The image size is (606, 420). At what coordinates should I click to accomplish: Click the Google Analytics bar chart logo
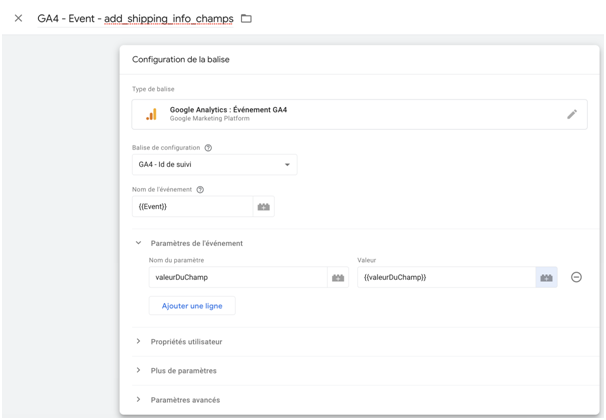pyautogui.click(x=151, y=114)
